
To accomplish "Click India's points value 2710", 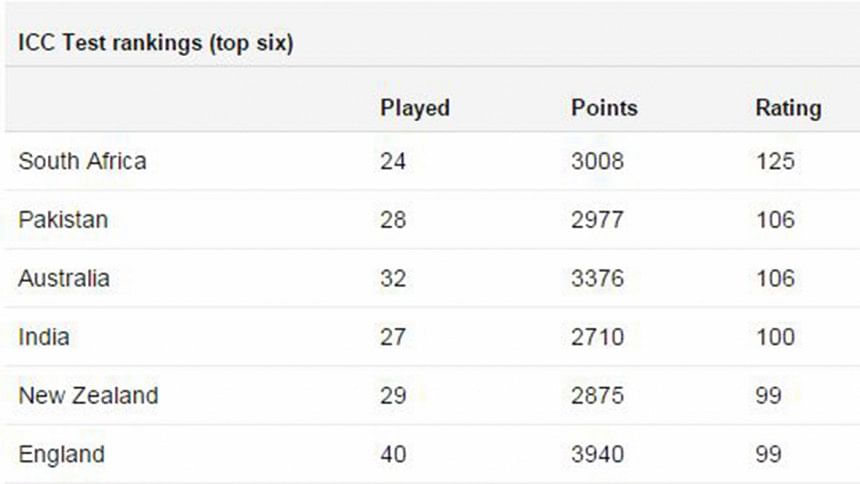I will pos(597,337).
